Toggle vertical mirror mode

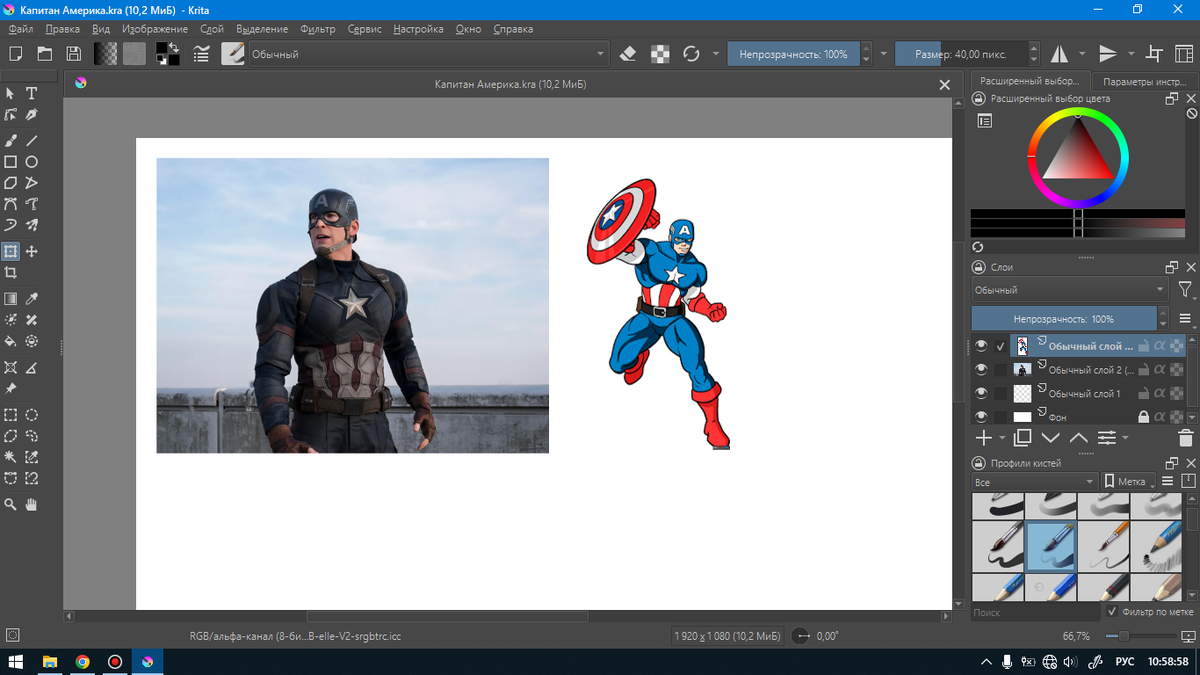[x=1108, y=54]
